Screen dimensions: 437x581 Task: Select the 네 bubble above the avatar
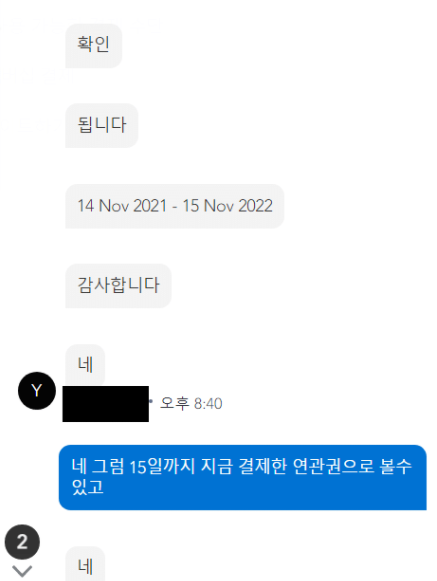coord(85,365)
